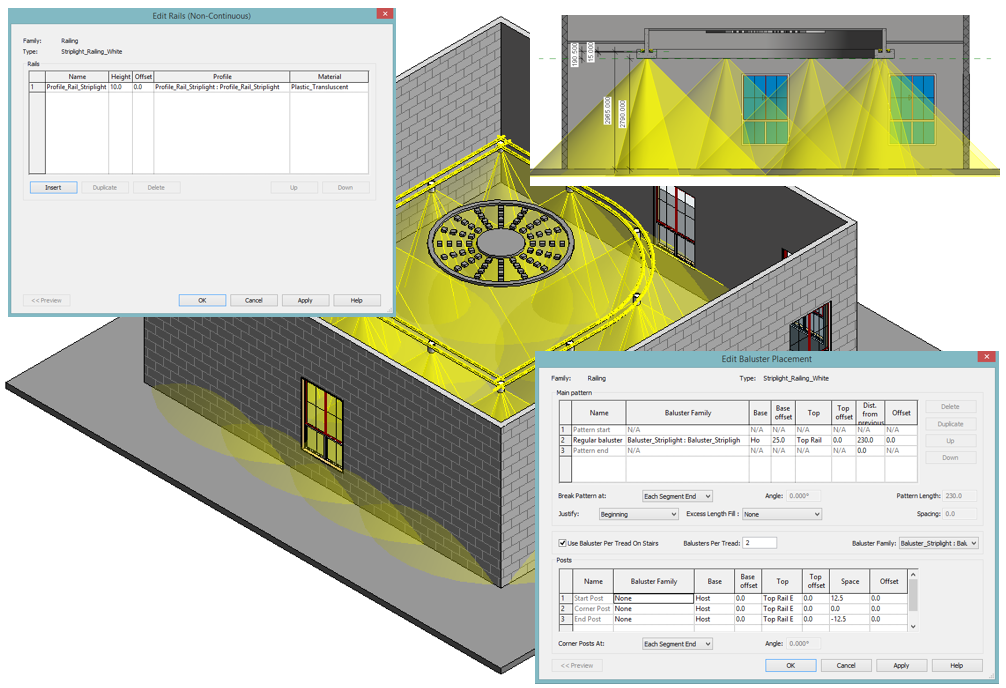
Task: Click << Preview in Edit Rails dialog
Action: click(46, 300)
